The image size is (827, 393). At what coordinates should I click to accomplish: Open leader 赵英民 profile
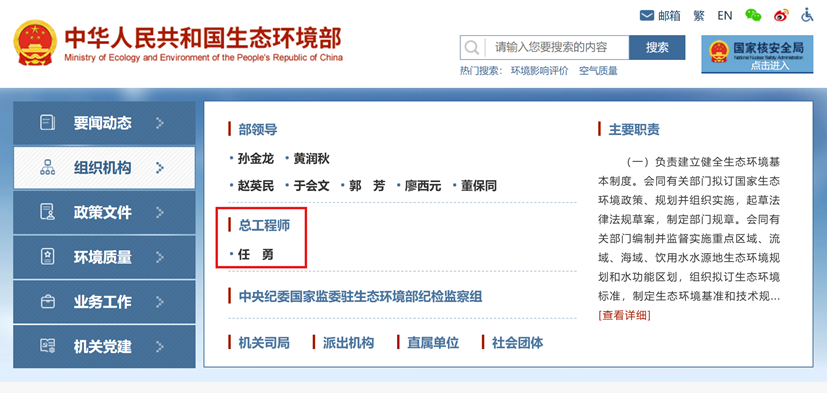256,186
